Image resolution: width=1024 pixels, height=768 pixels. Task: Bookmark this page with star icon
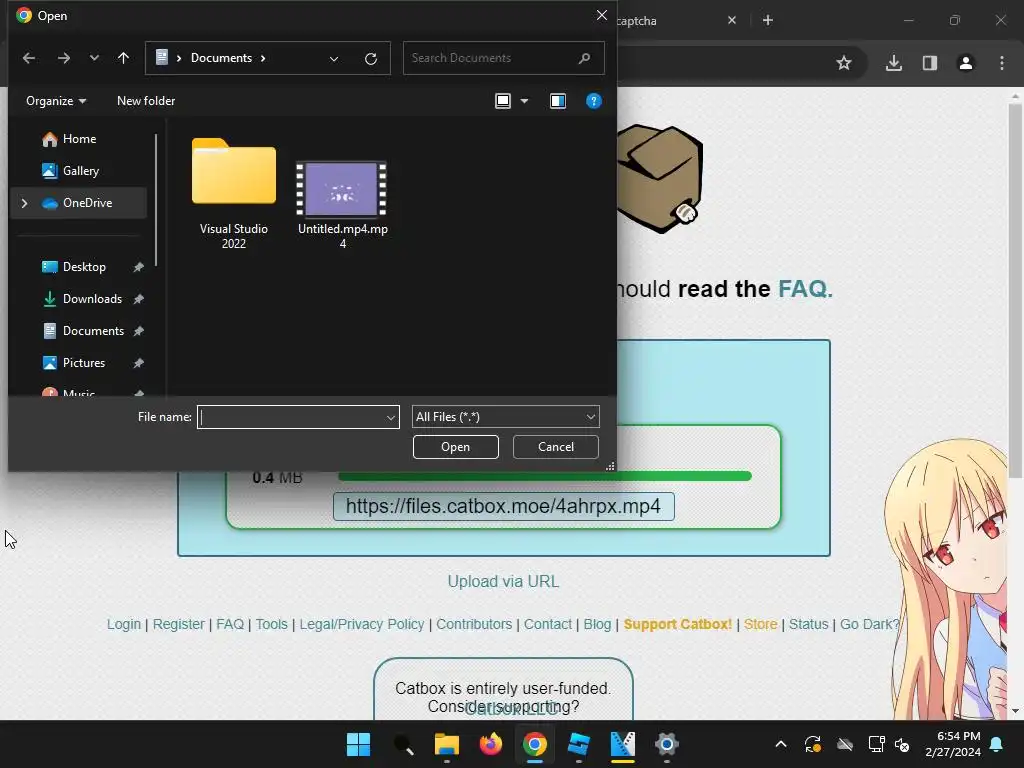pos(844,63)
